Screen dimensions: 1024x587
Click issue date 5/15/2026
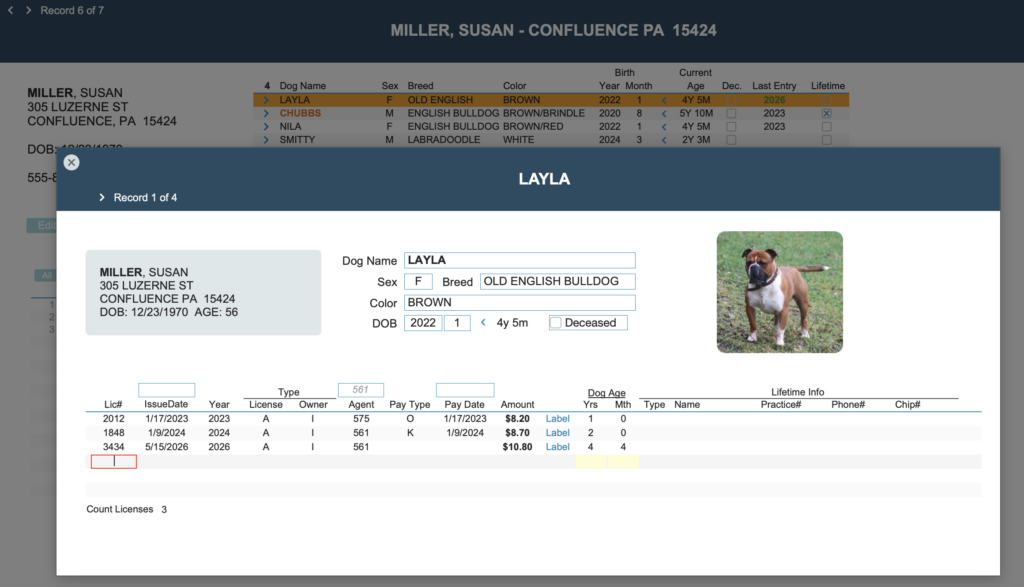[x=167, y=447]
